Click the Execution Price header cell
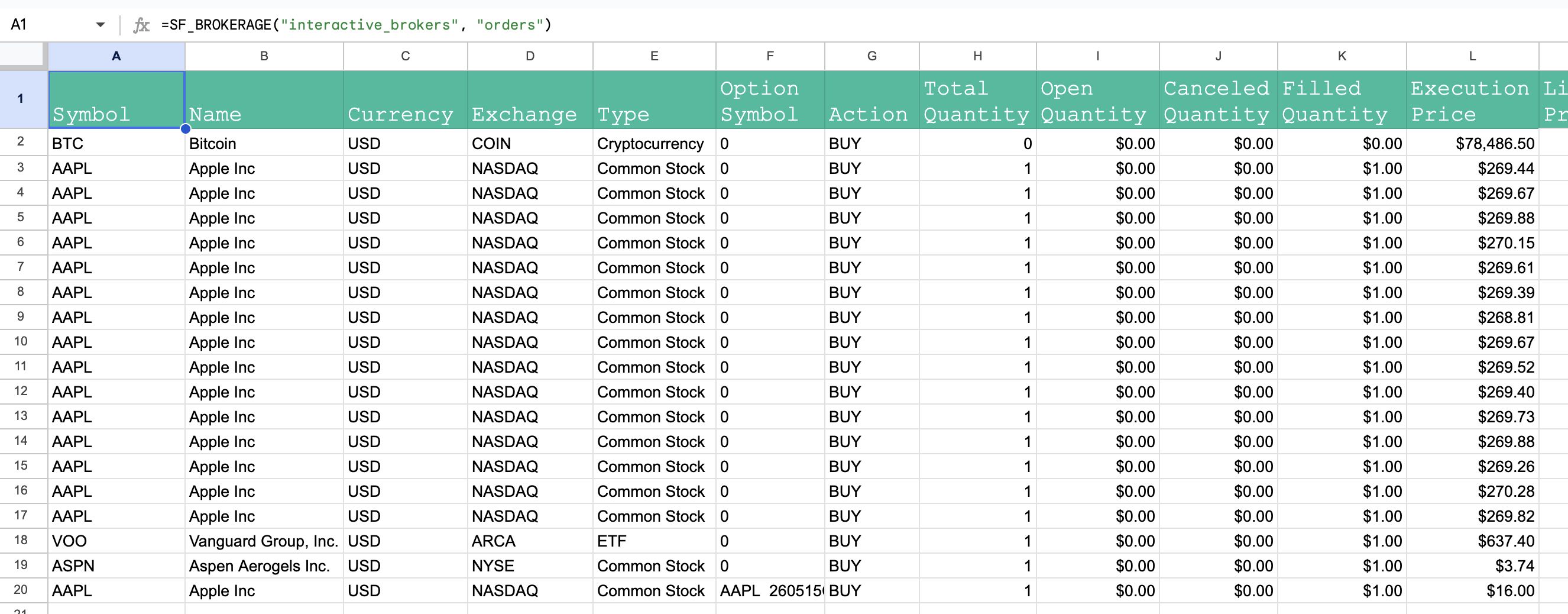Screen dimensions: 1568x614 (1472, 100)
